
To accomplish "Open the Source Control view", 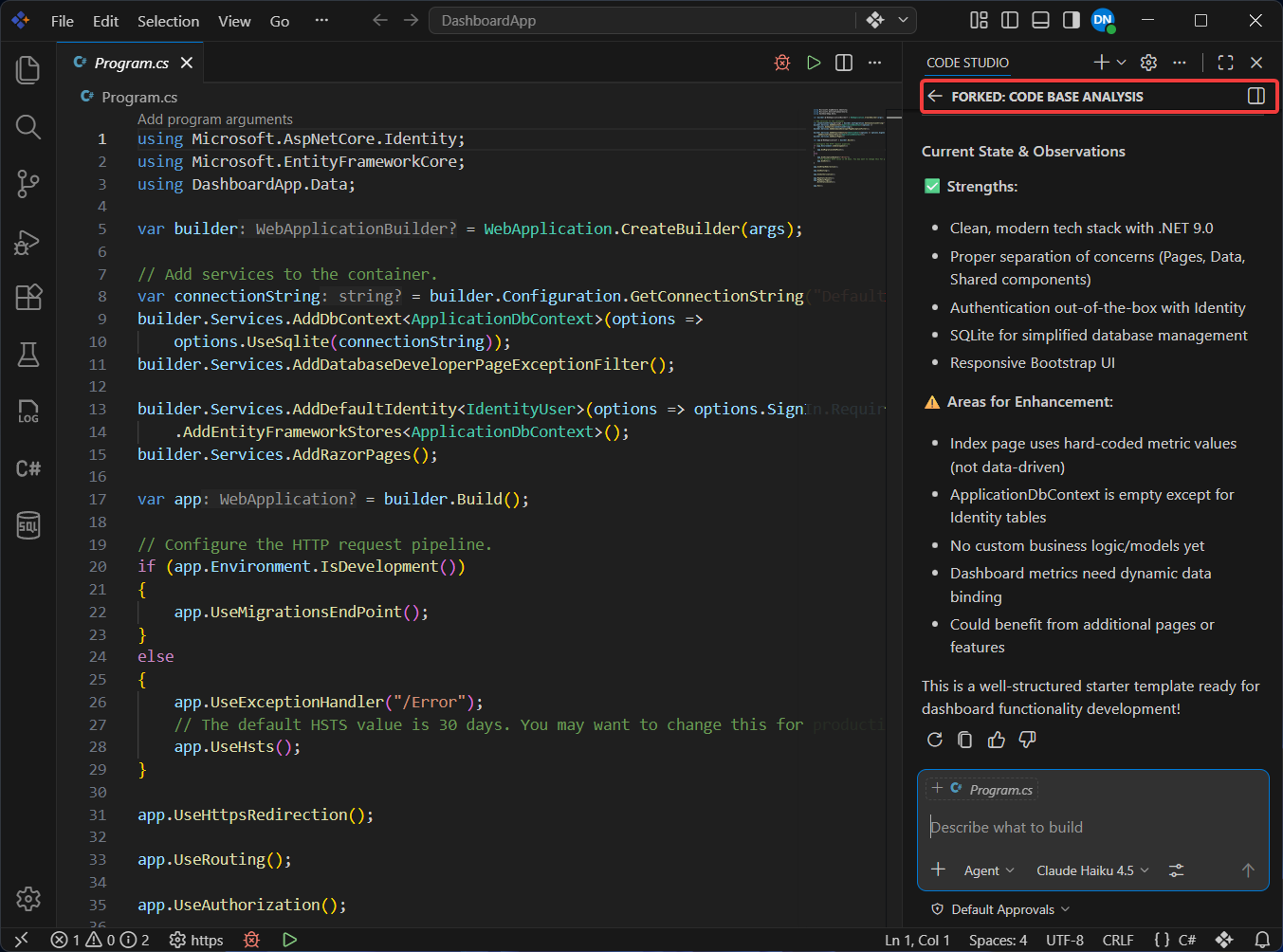I will pyautogui.click(x=28, y=184).
